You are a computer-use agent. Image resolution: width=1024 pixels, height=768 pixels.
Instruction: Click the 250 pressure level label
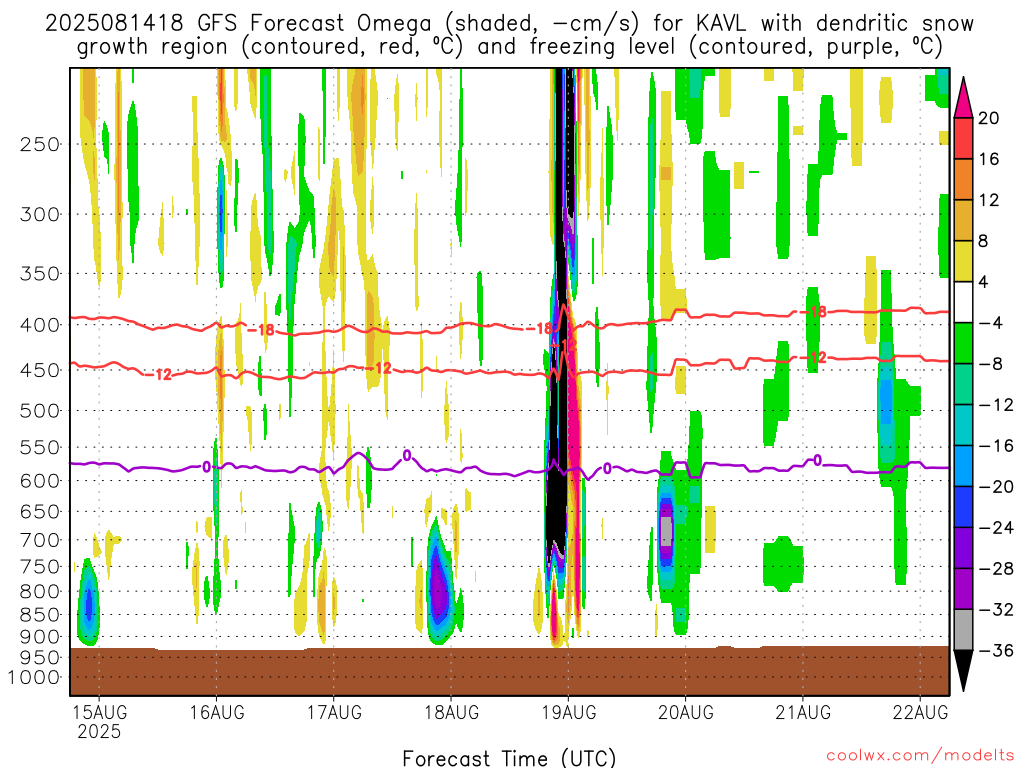click(x=40, y=144)
